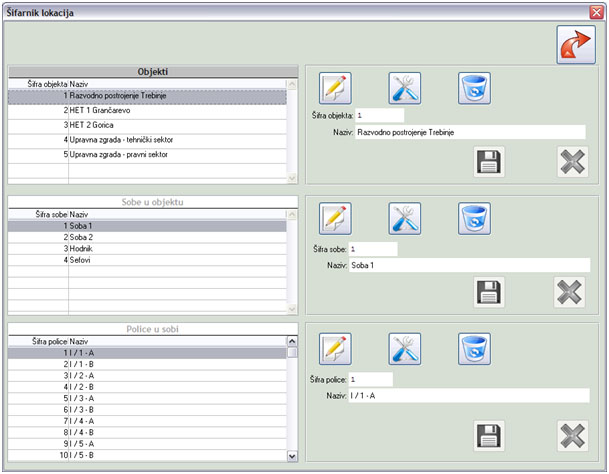Cancel object editing with the X icon
Image resolution: width=609 pixels, height=474 pixels.
(x=572, y=161)
